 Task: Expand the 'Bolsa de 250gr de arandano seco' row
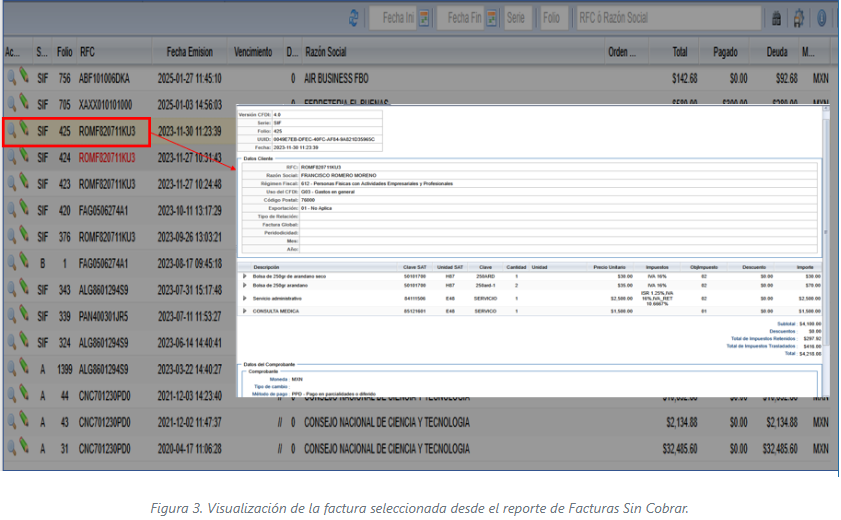(244, 276)
